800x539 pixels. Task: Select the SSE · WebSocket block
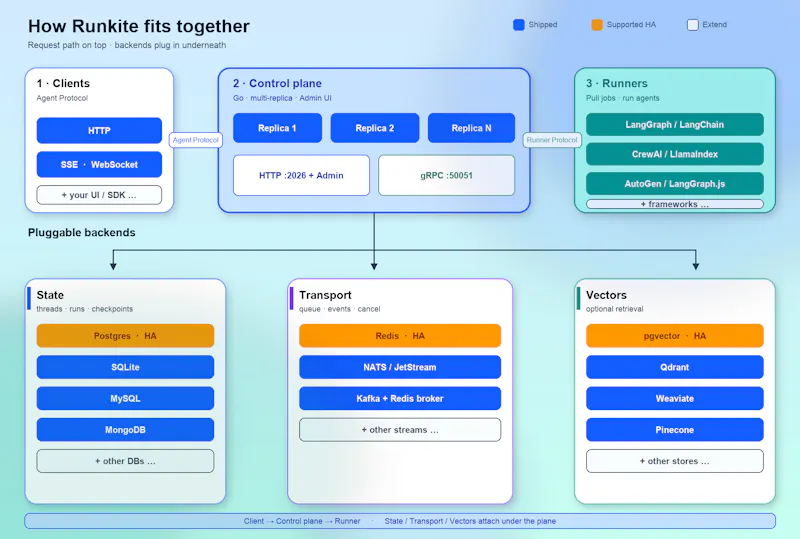tap(99, 164)
